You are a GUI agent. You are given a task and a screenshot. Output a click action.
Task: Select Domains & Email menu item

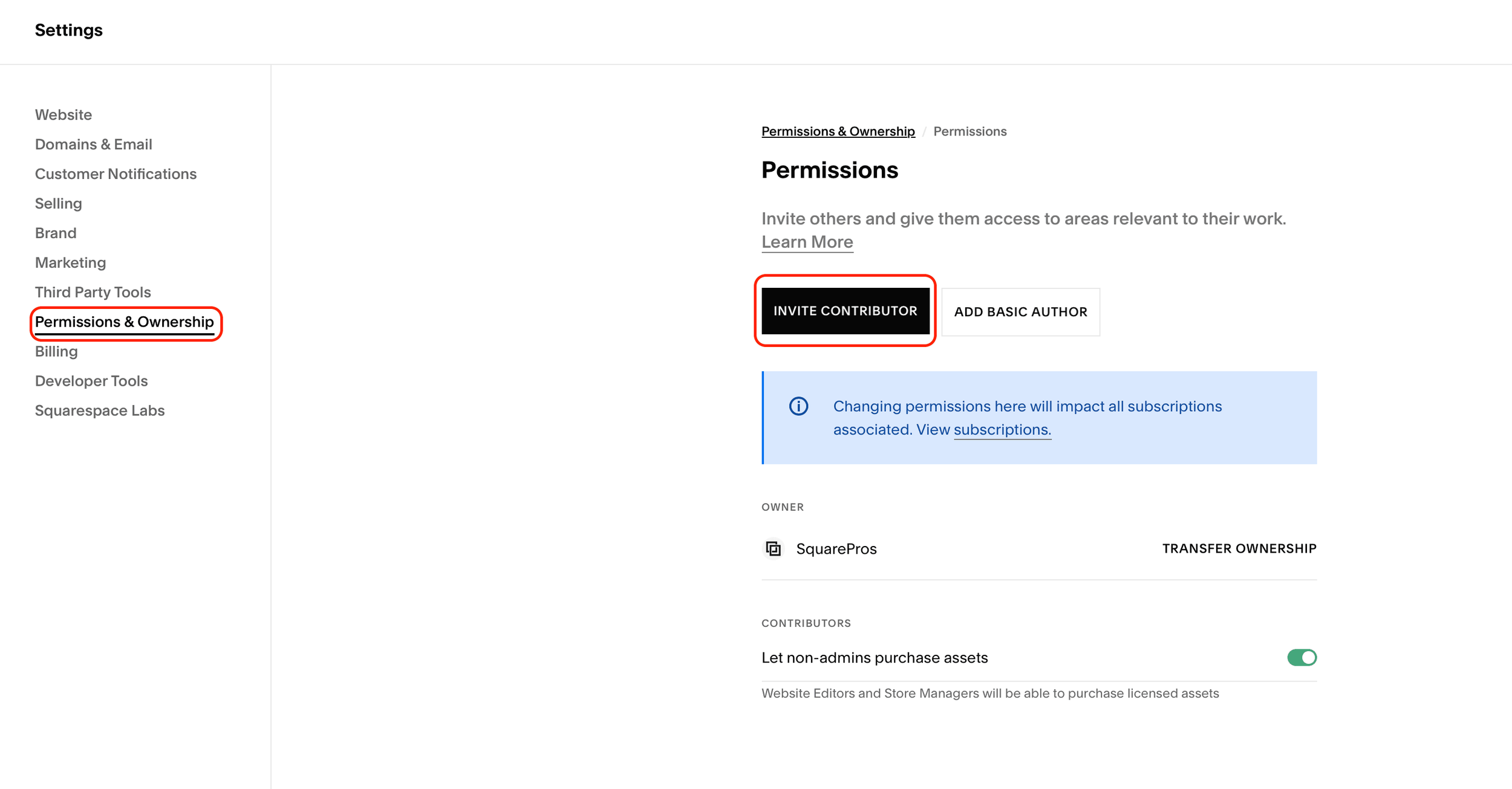click(x=94, y=144)
